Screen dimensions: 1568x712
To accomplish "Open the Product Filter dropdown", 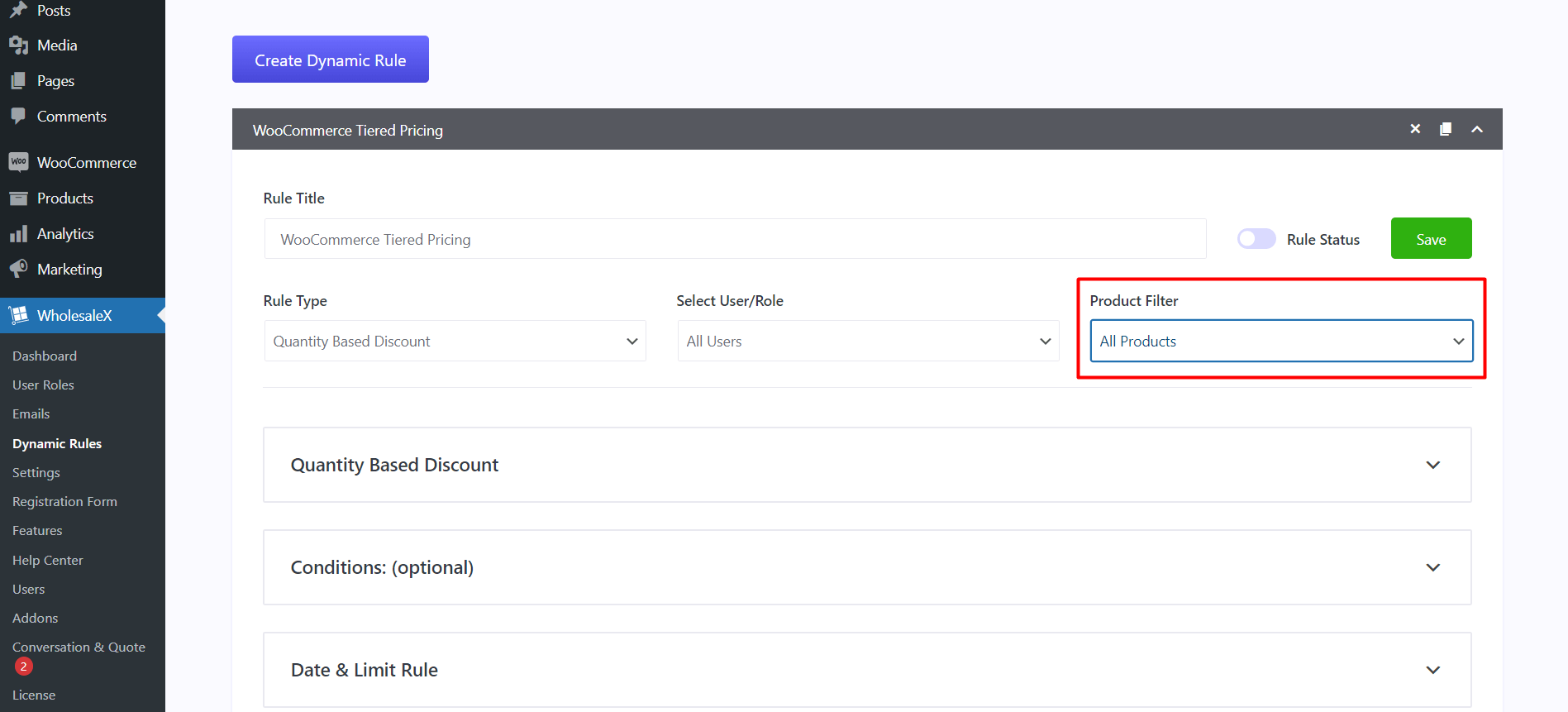I will (1281, 341).
